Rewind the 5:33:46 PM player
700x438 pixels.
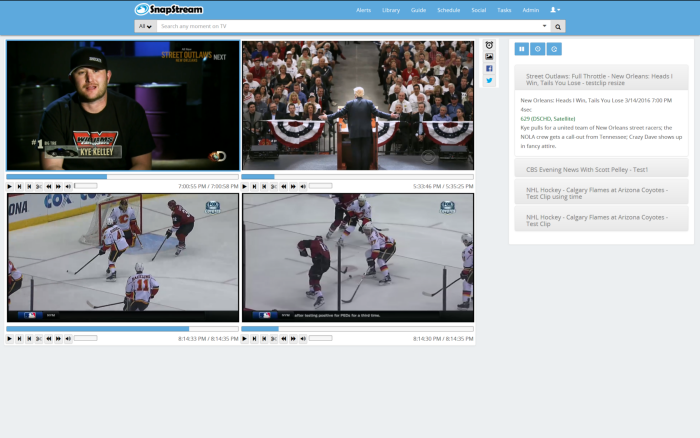(284, 186)
